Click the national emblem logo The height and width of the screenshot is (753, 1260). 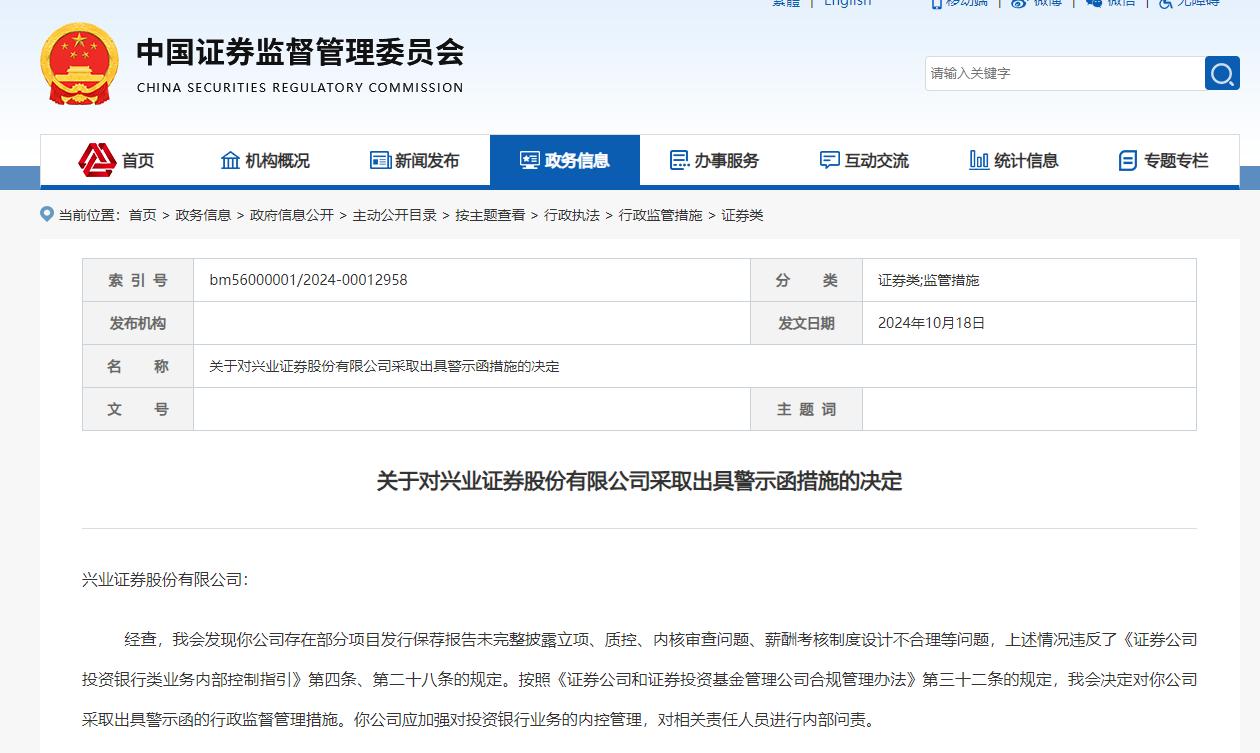point(80,64)
